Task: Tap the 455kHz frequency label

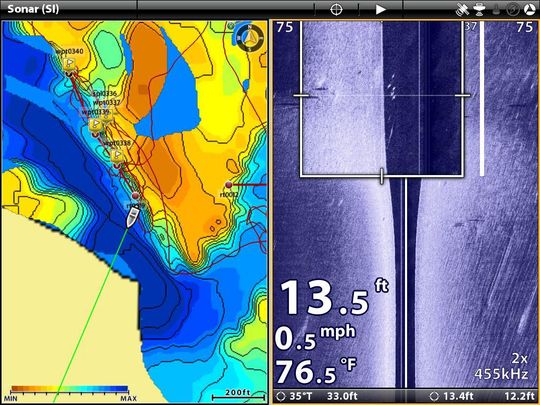Action: tap(501, 374)
